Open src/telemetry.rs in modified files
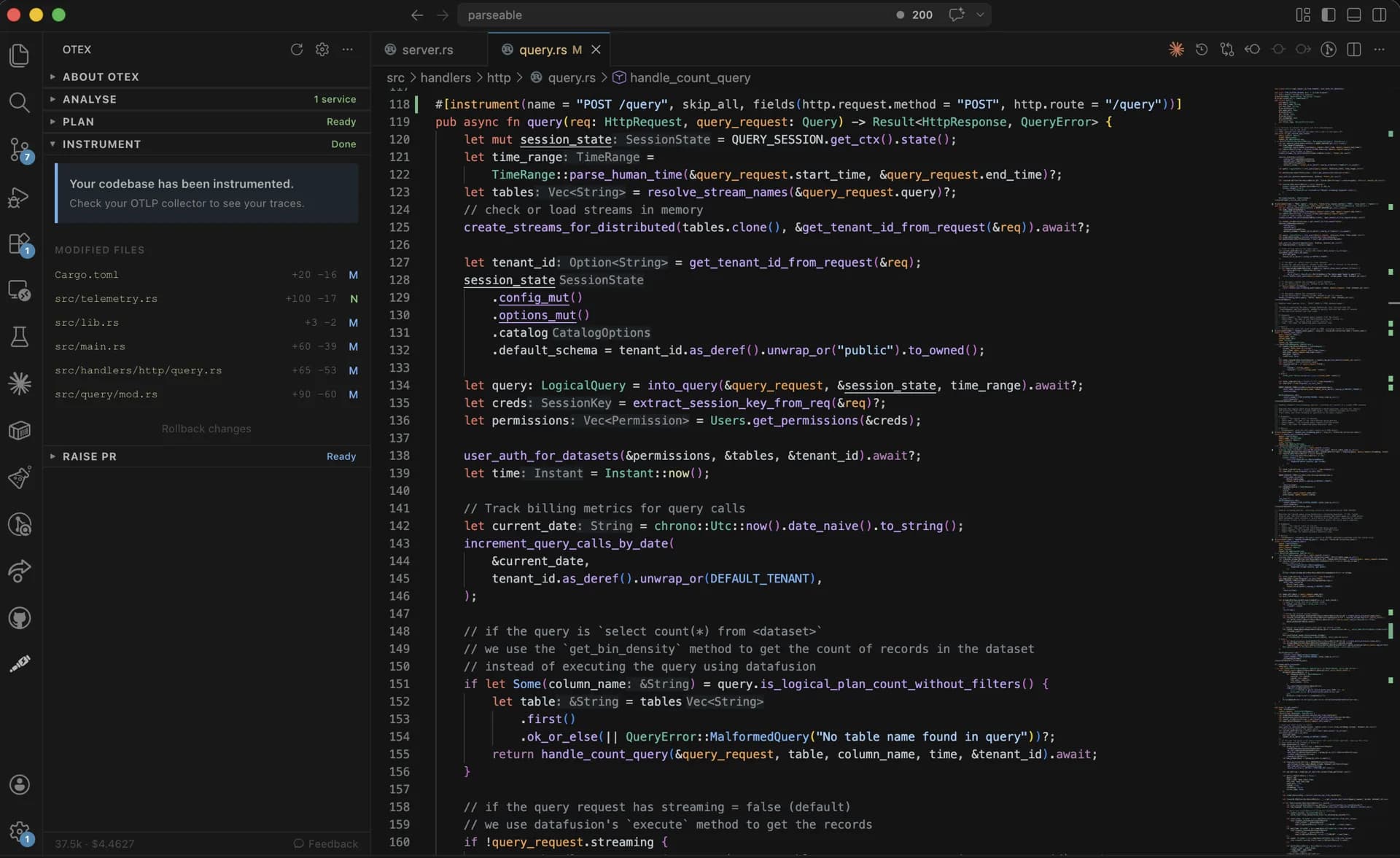Viewport: 1400px width, 858px height. (106, 299)
